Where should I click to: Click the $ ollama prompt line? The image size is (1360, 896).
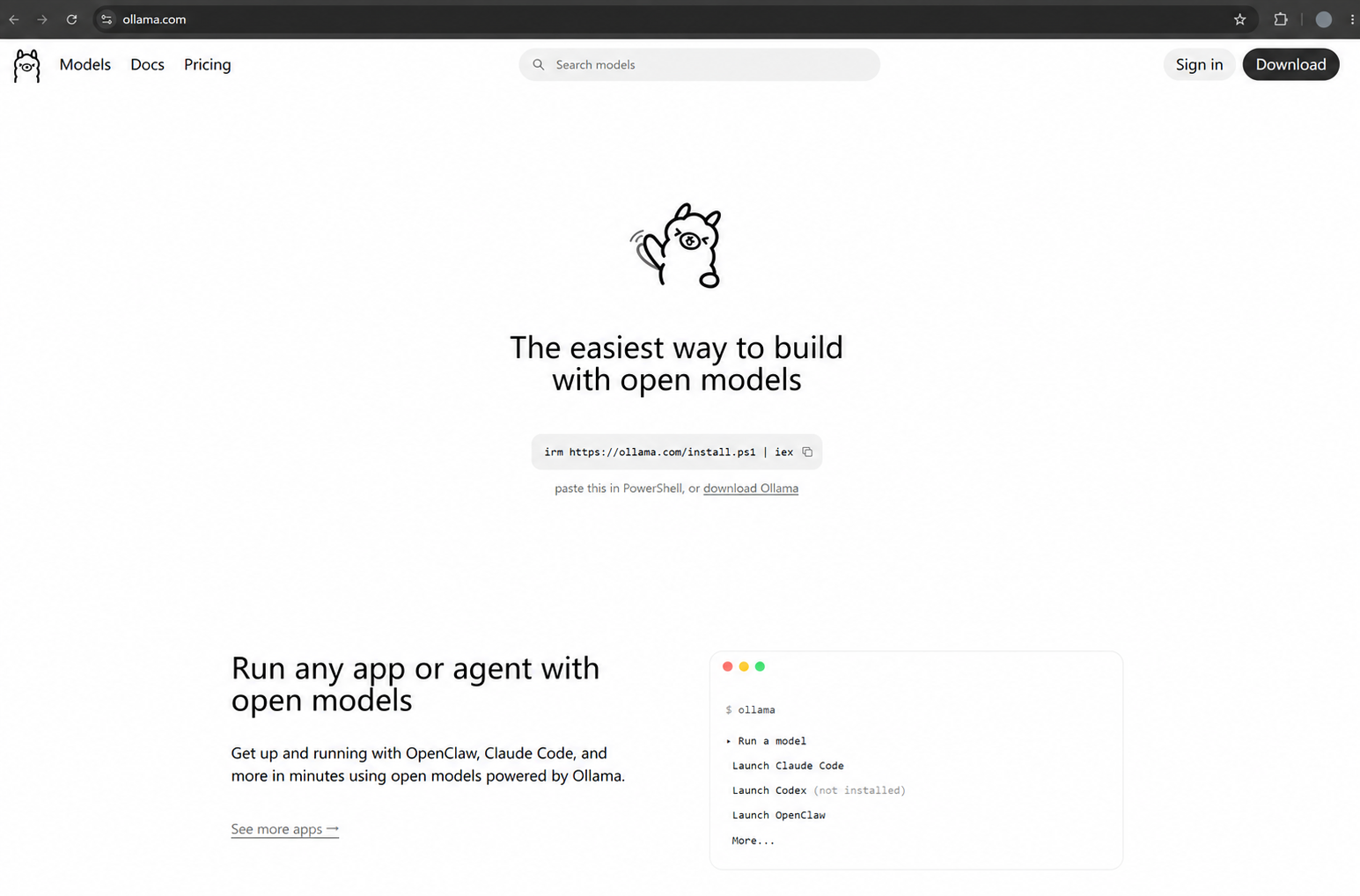pyautogui.click(x=751, y=709)
